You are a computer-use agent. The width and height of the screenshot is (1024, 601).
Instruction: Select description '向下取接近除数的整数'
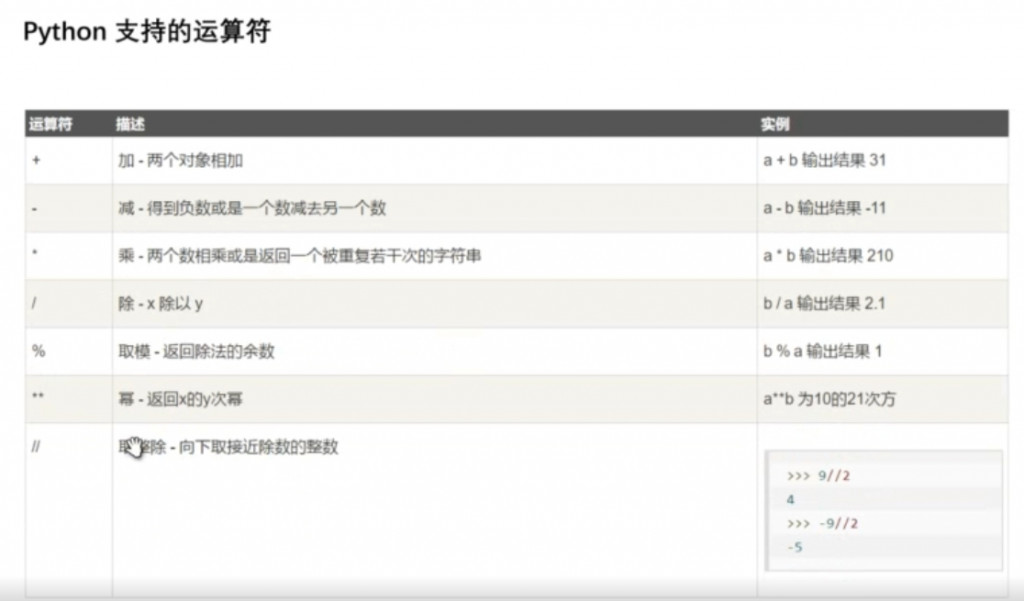[259, 447]
